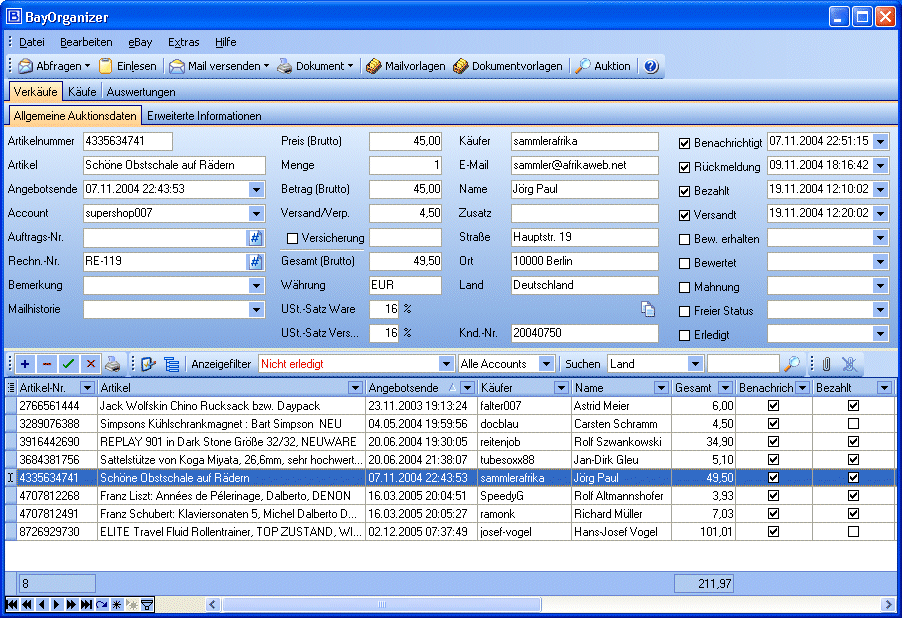
Task: Jump to the first record in the navigator
Action: 12,604
